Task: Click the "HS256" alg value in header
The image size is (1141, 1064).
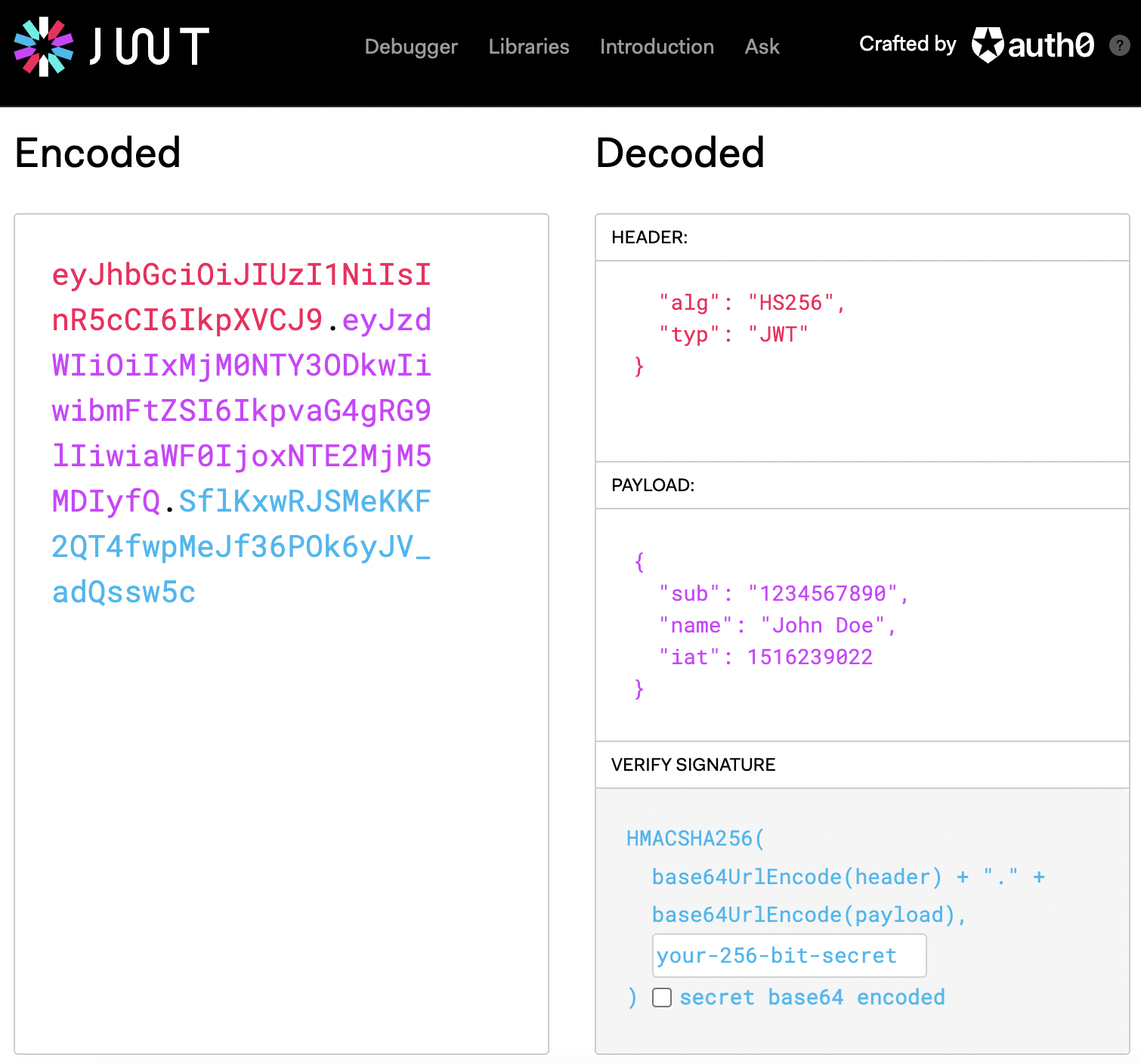Action: pyautogui.click(x=790, y=303)
